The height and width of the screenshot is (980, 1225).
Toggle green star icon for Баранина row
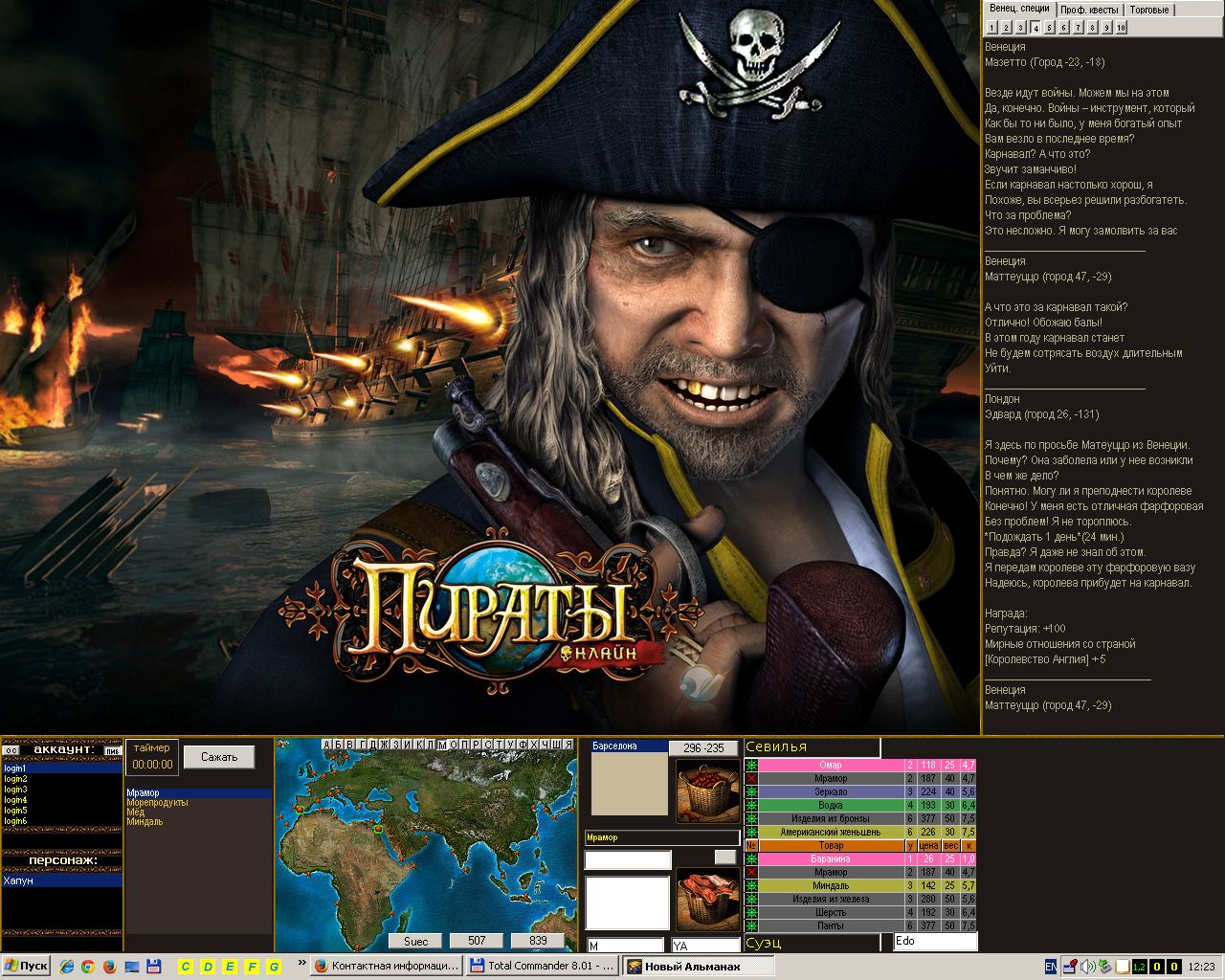pyautogui.click(x=751, y=859)
